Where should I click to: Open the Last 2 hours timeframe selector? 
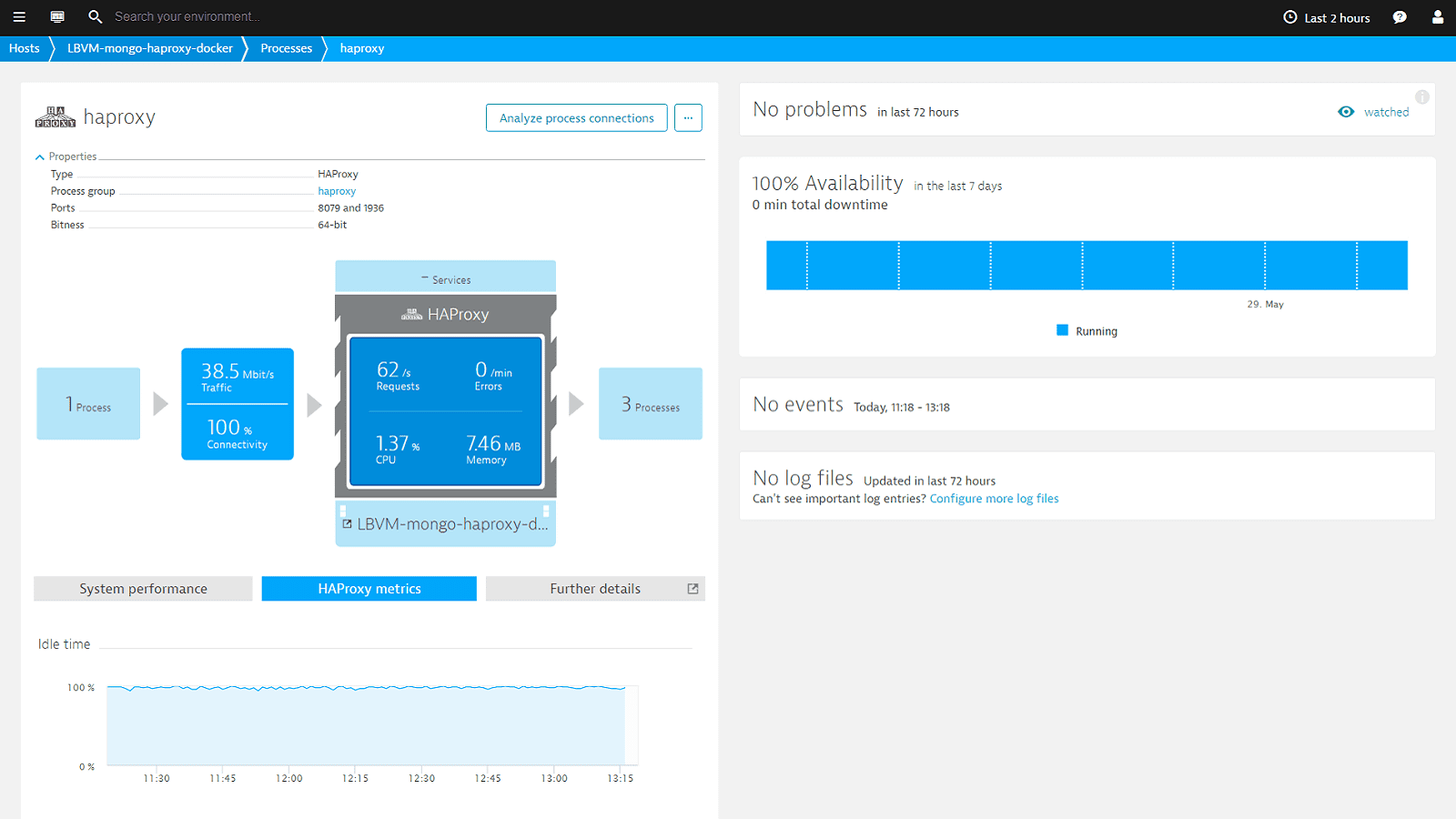coord(1326,17)
